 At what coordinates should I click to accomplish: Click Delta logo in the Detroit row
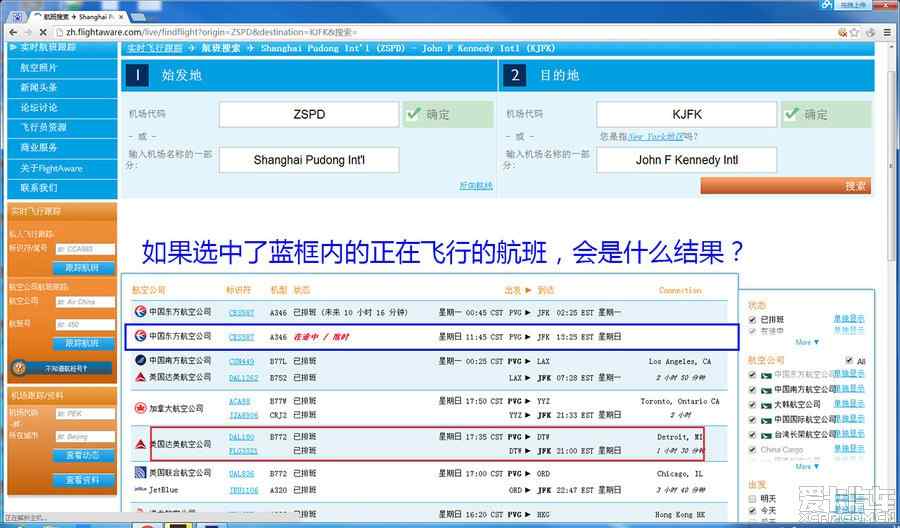(x=141, y=444)
